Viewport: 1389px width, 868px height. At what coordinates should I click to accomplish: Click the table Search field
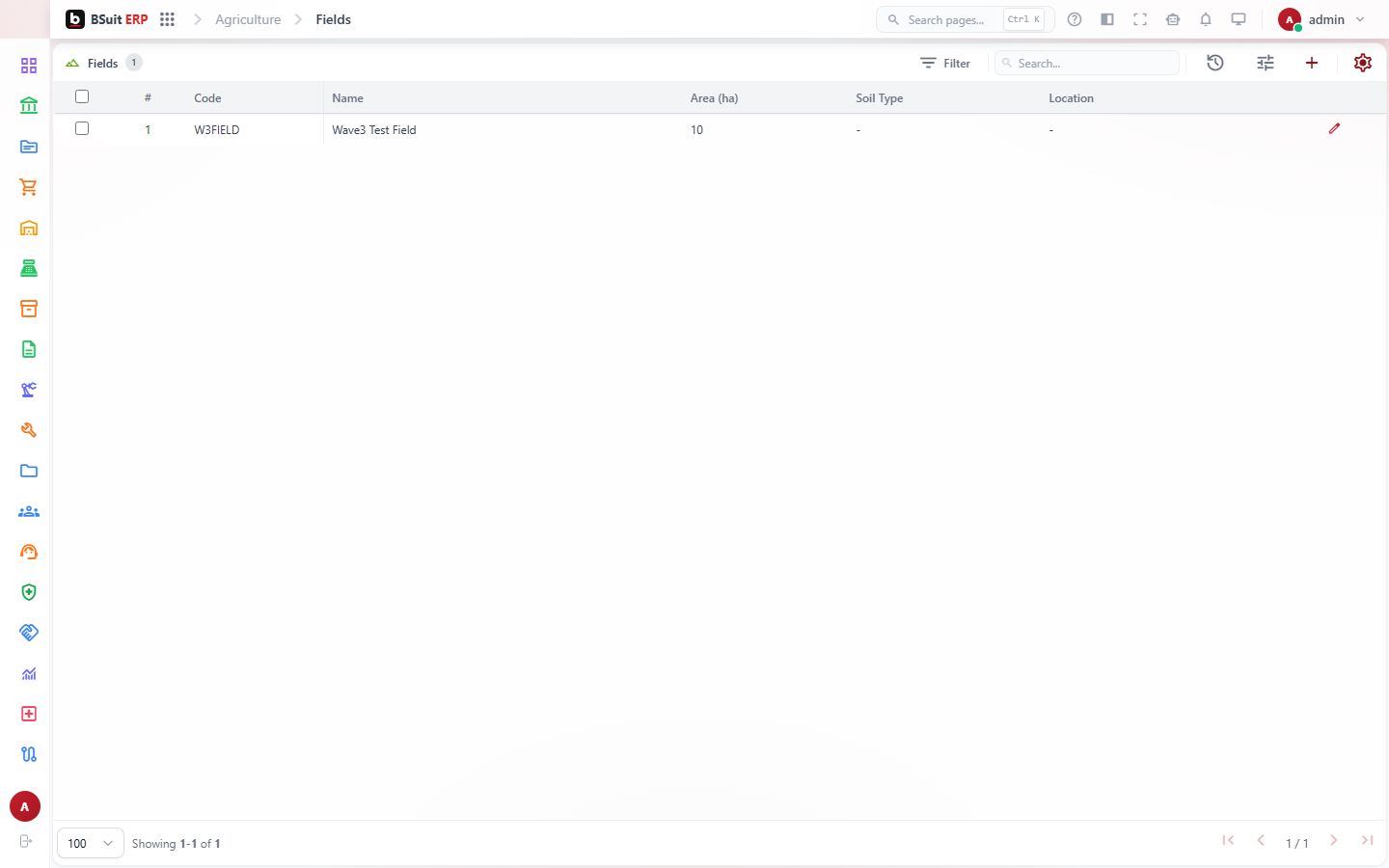tap(1087, 63)
